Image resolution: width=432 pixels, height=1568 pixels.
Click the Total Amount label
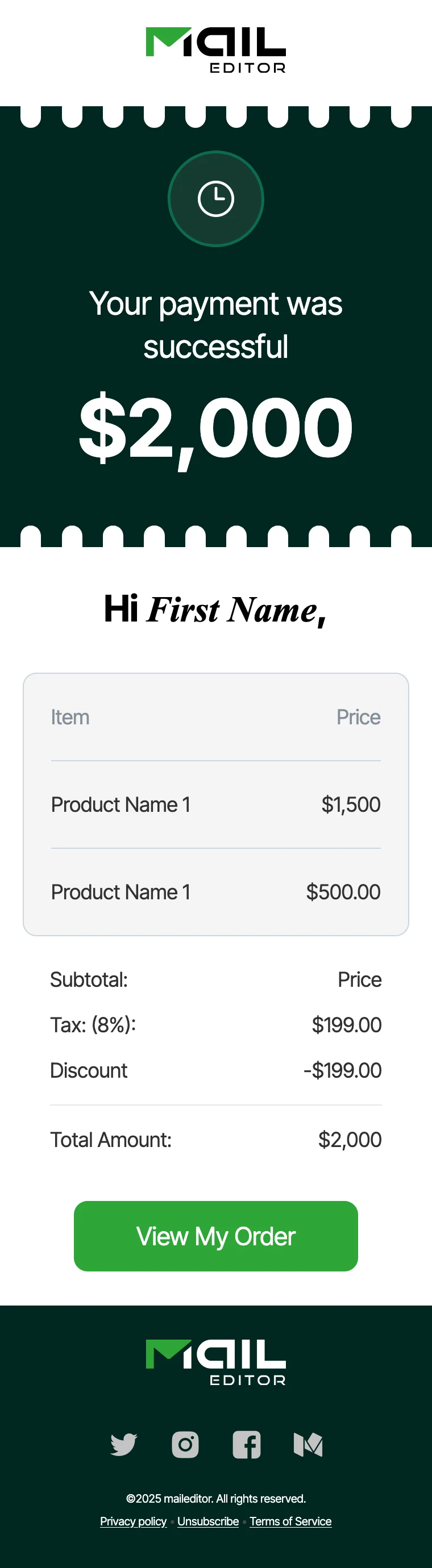(111, 1140)
